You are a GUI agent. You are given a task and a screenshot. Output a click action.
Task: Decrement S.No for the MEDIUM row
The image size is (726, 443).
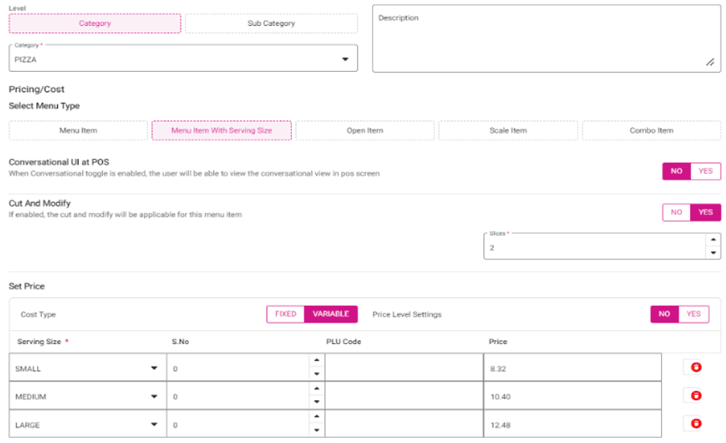pos(316,403)
